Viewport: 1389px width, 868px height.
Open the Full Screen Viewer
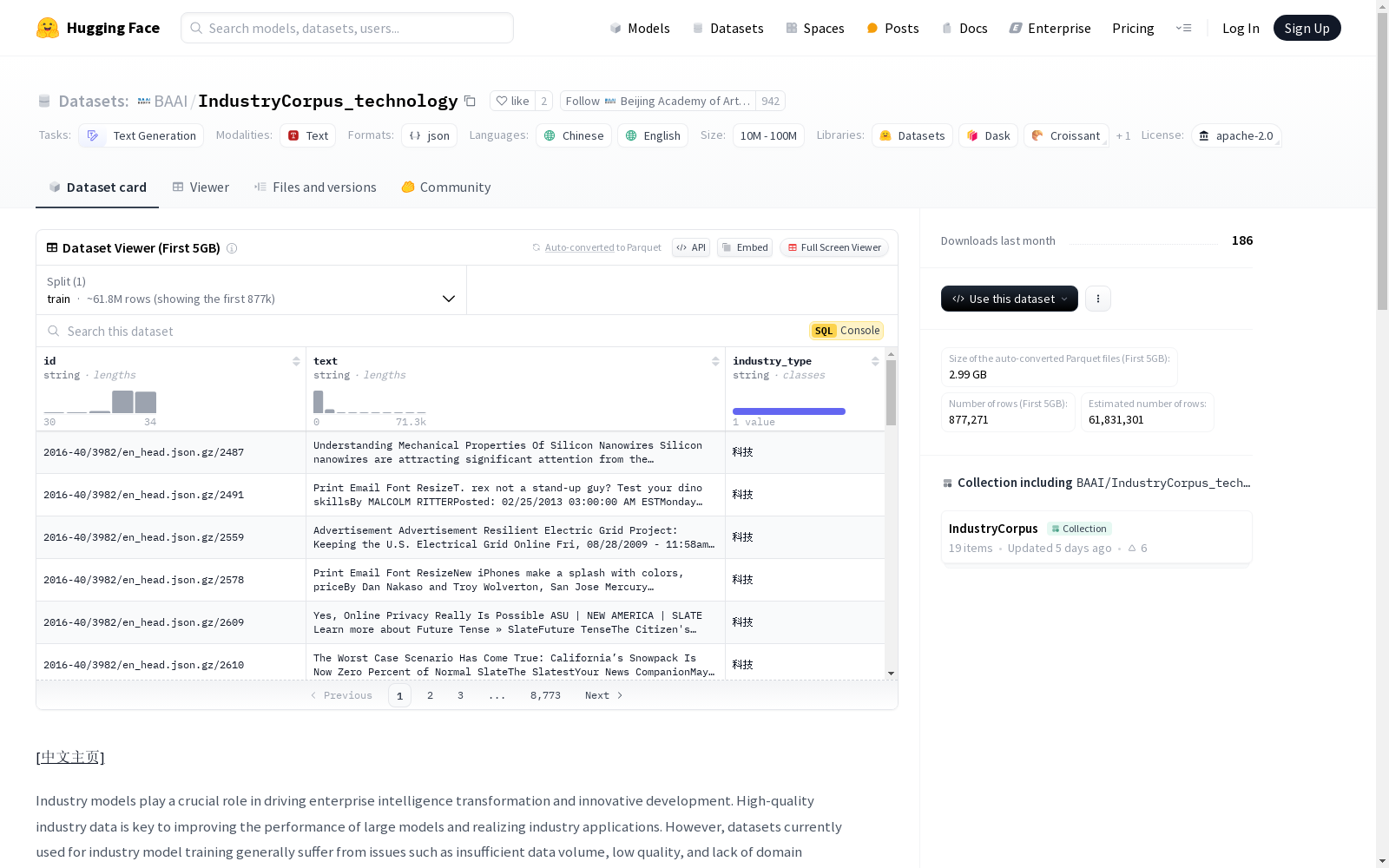pyautogui.click(x=834, y=247)
